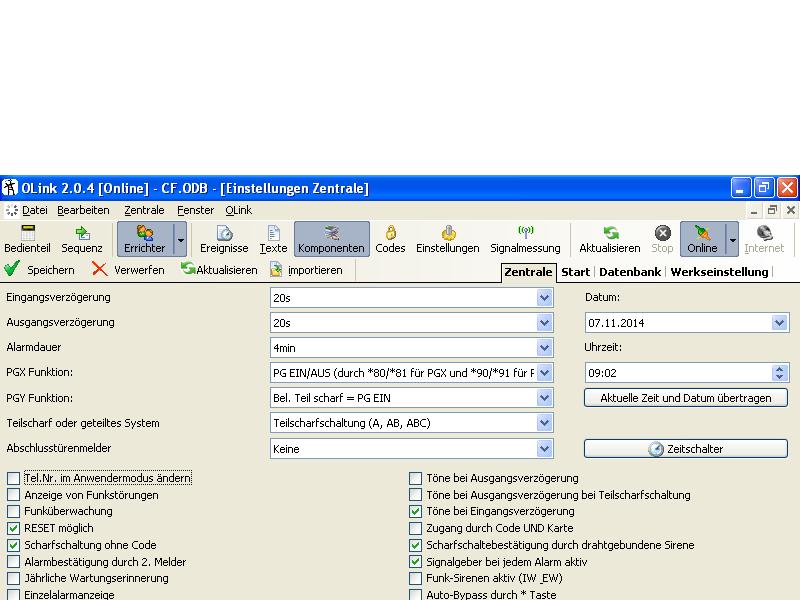This screenshot has height=600, width=800.
Task: Open the Bedienteil keypad tool
Action: click(27, 238)
